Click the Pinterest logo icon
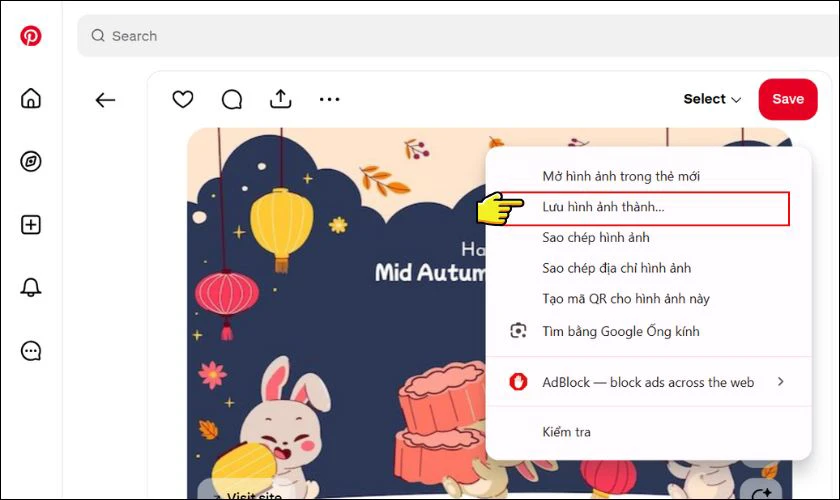Image resolution: width=840 pixels, height=500 pixels. point(31,36)
